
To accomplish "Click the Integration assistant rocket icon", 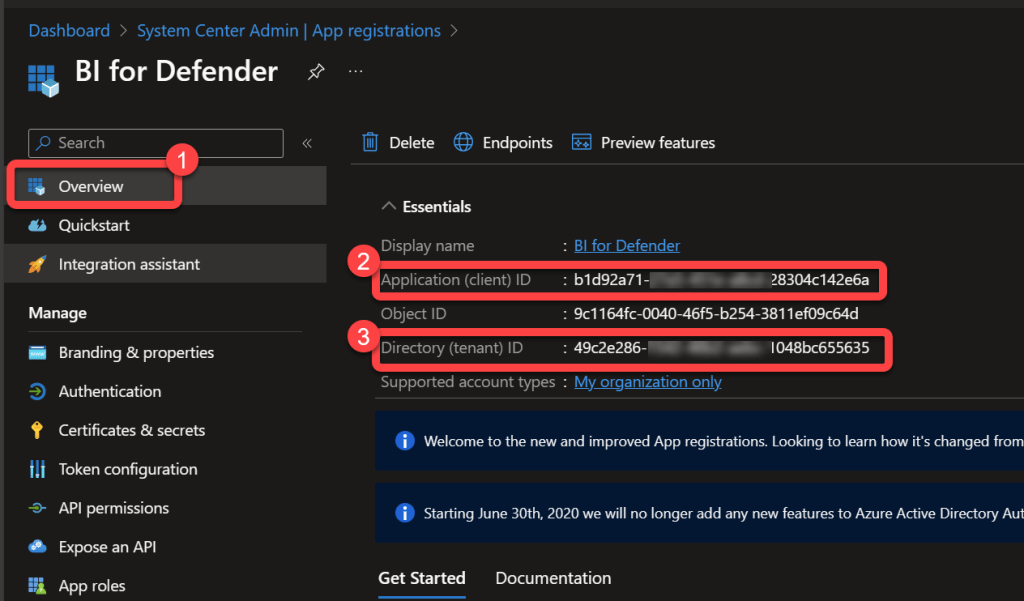I will pos(38,265).
